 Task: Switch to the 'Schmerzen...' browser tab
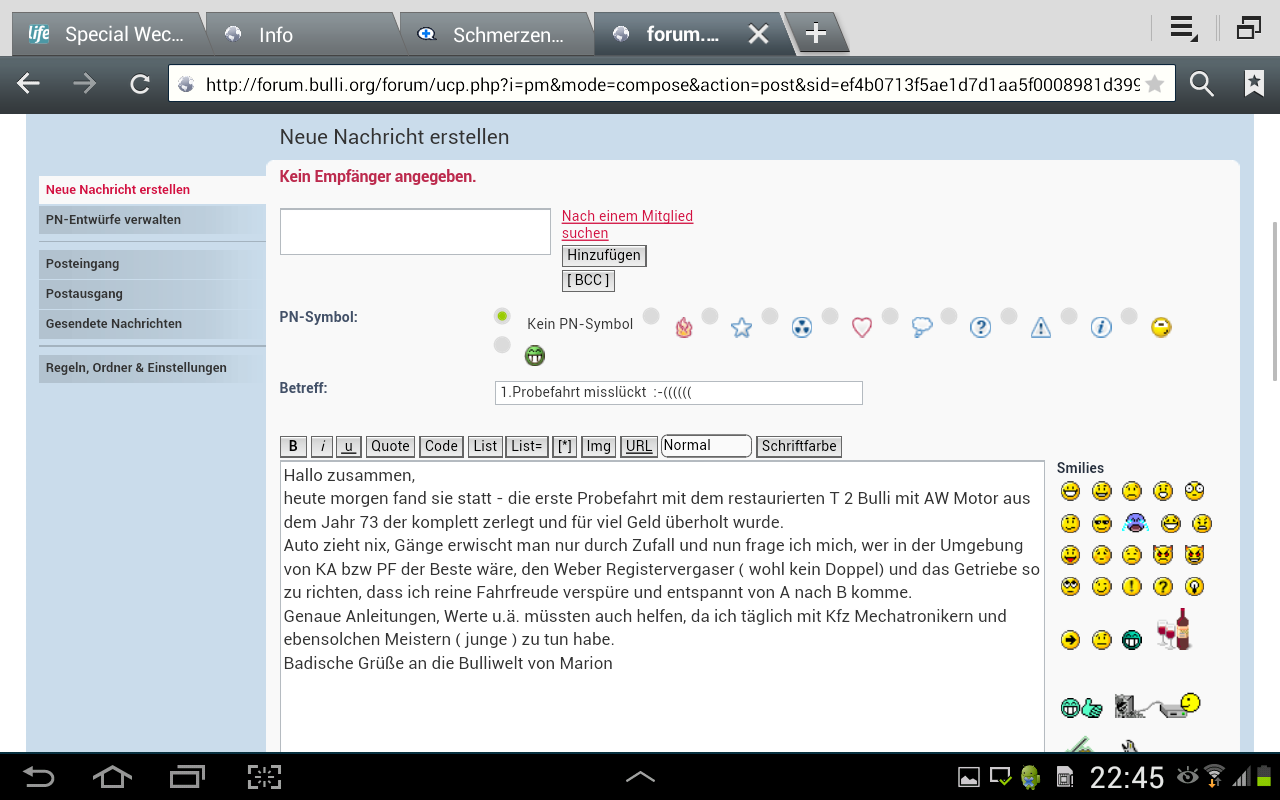tap(496, 35)
